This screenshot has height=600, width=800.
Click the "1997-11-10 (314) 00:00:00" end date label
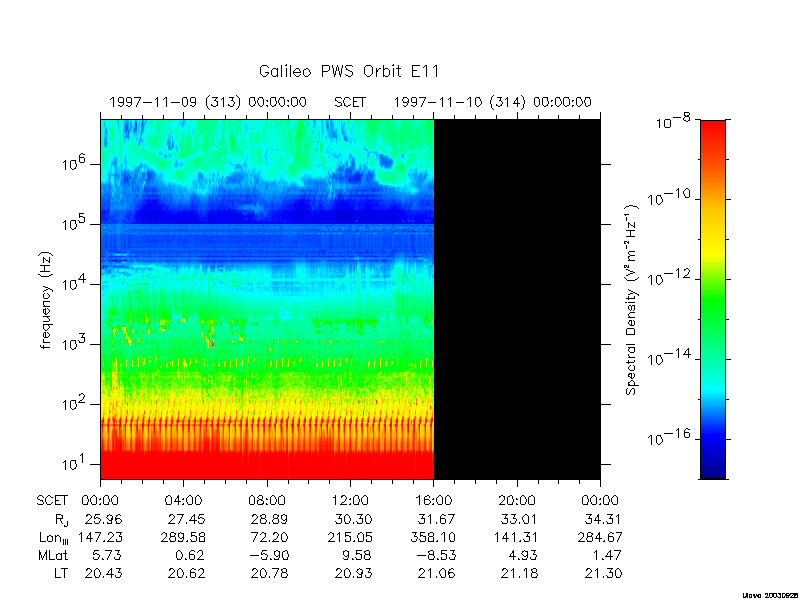point(492,103)
